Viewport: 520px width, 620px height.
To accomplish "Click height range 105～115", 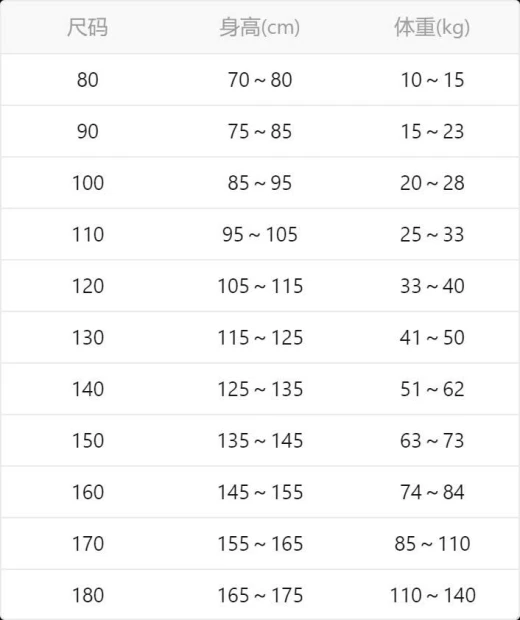I will (260, 286).
